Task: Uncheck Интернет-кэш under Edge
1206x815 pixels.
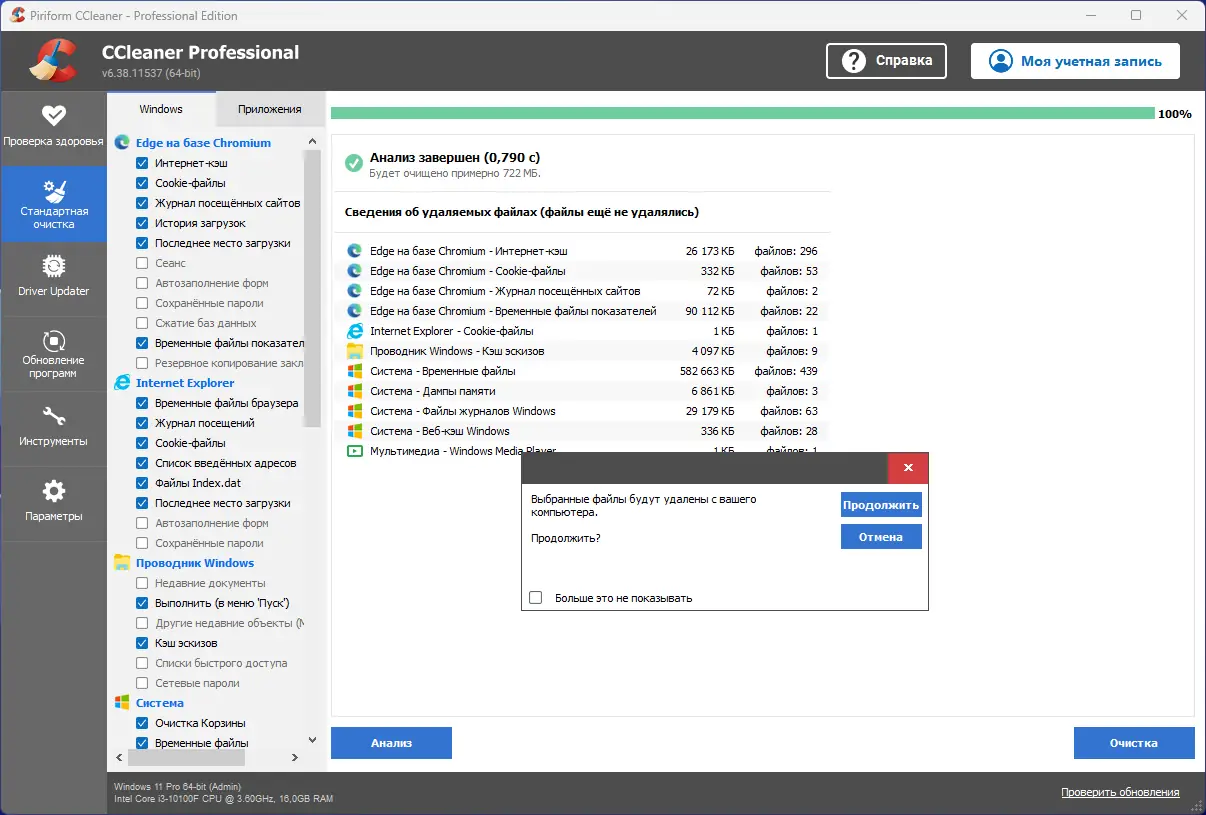Action: click(x=142, y=163)
